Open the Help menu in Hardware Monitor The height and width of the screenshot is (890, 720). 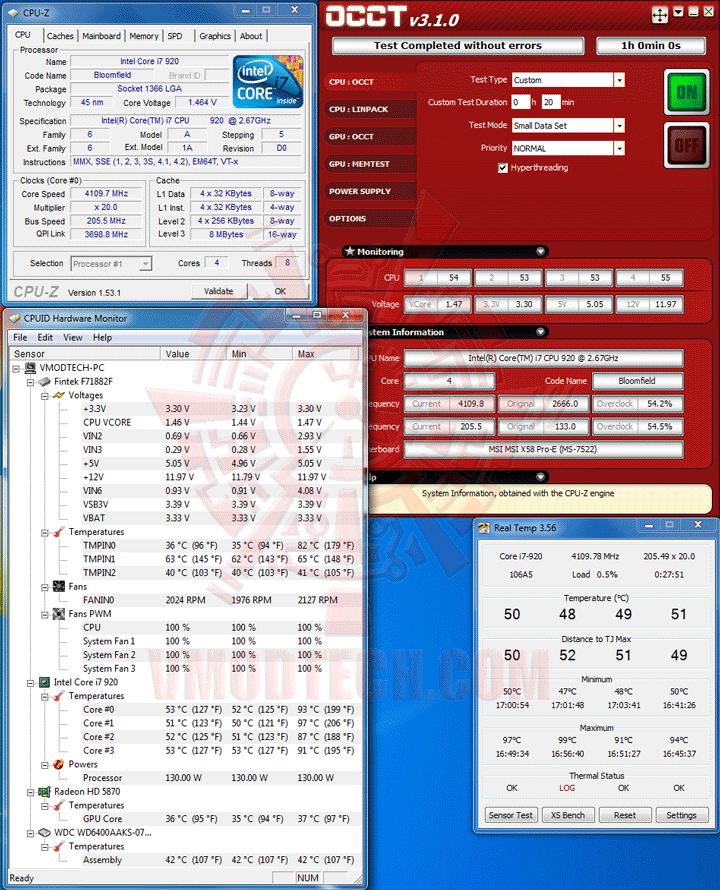coord(102,338)
